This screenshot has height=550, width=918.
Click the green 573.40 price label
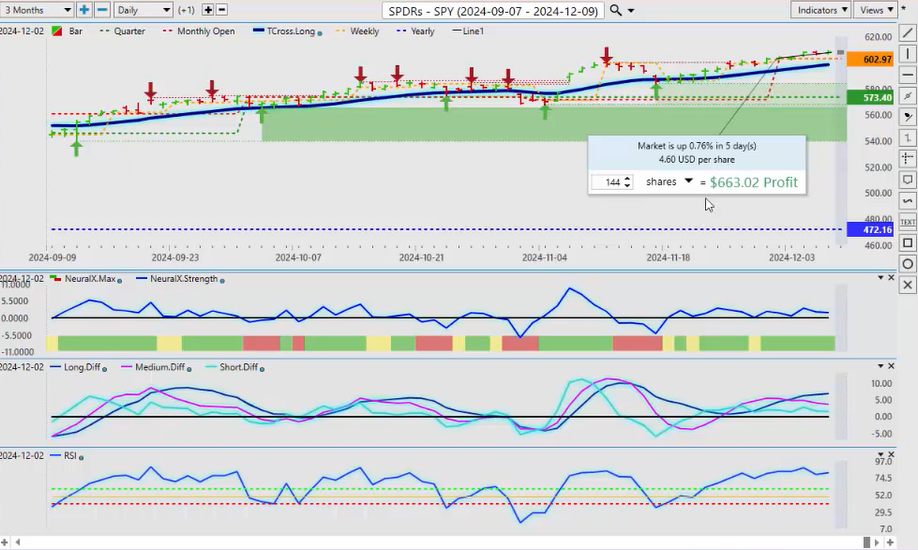point(870,97)
